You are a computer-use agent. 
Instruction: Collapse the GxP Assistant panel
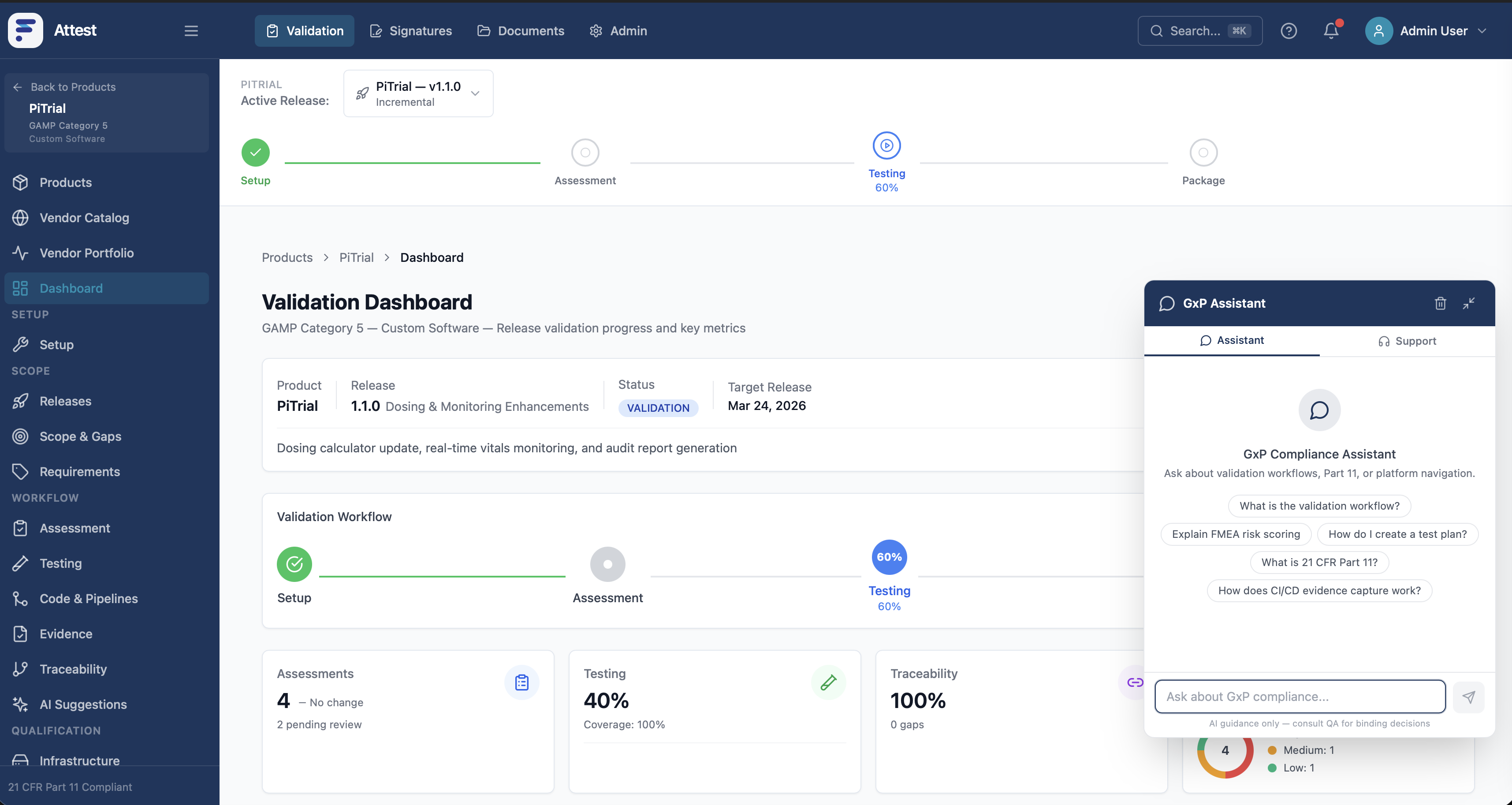[x=1470, y=303]
